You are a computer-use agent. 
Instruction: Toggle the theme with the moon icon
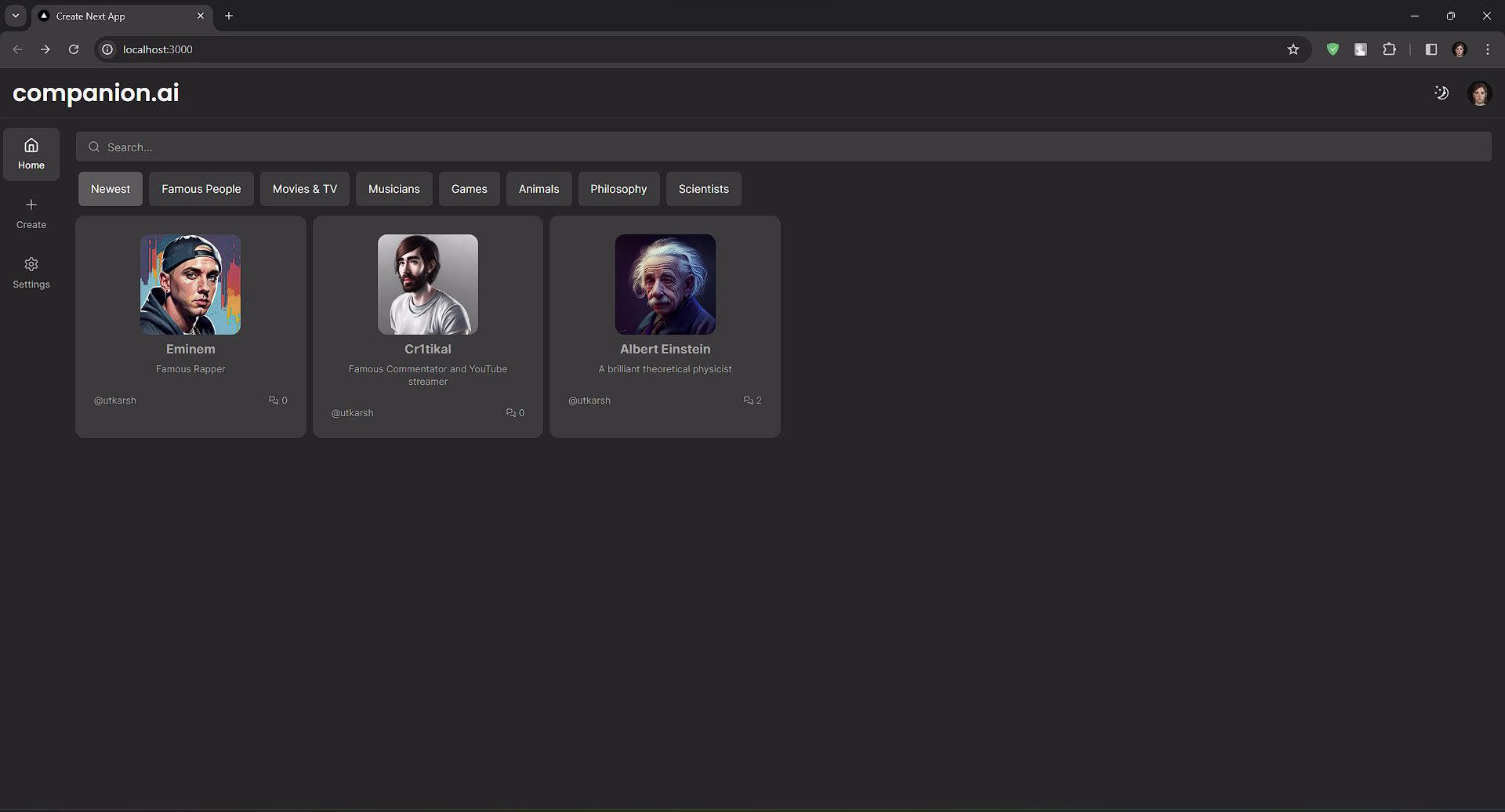pos(1441,92)
